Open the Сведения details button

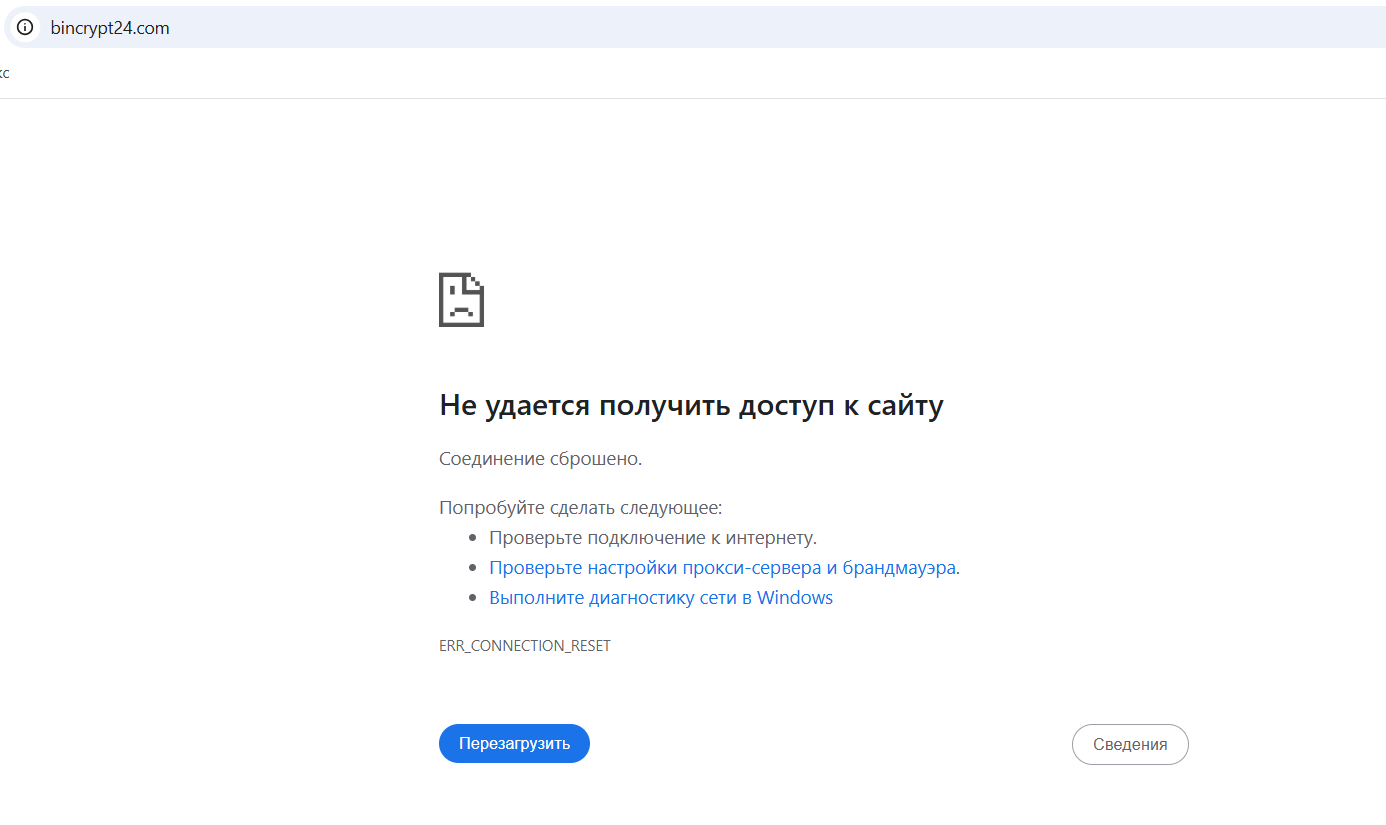pyautogui.click(x=1130, y=744)
